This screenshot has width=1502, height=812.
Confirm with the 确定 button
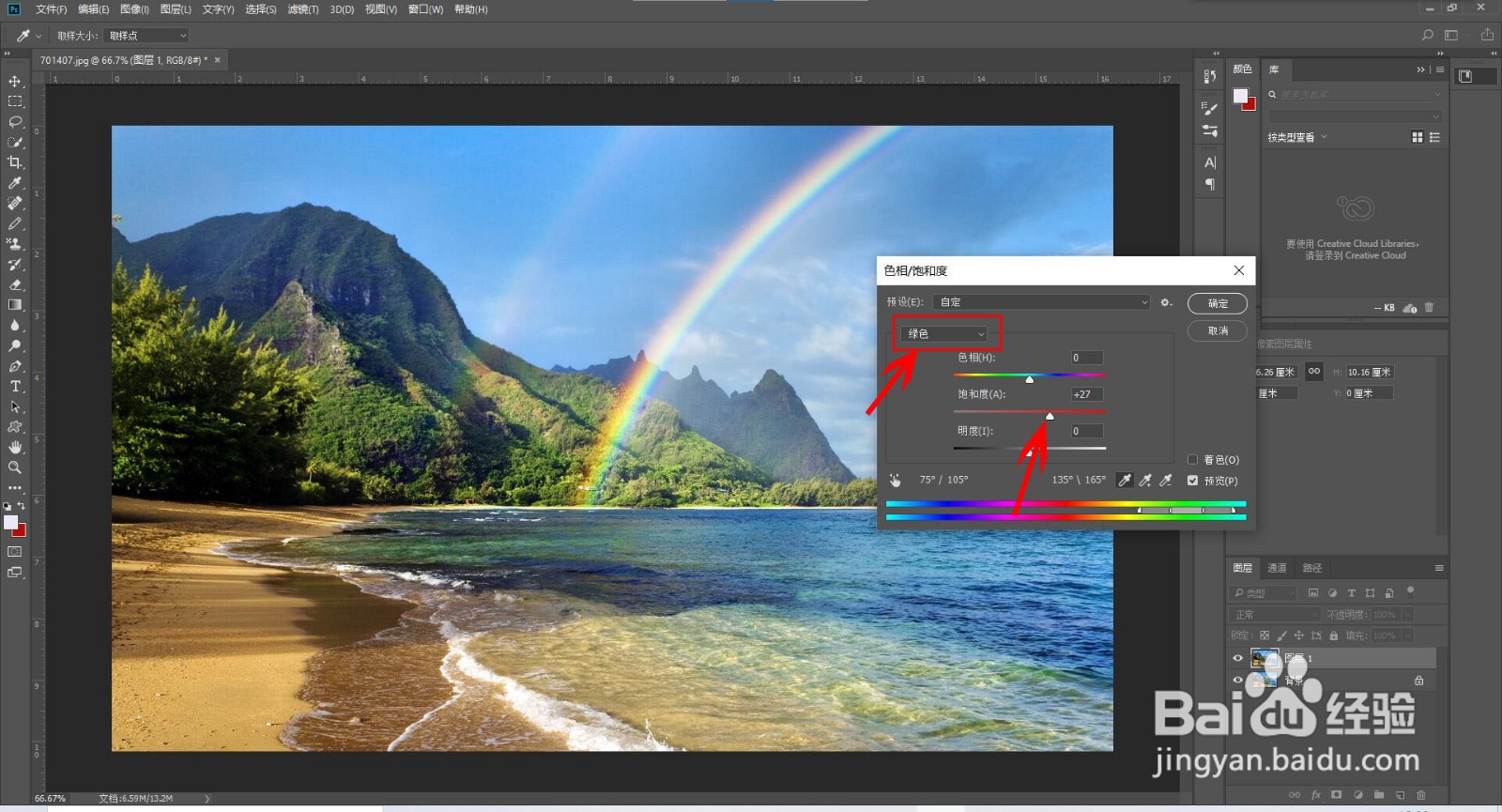(x=1218, y=303)
